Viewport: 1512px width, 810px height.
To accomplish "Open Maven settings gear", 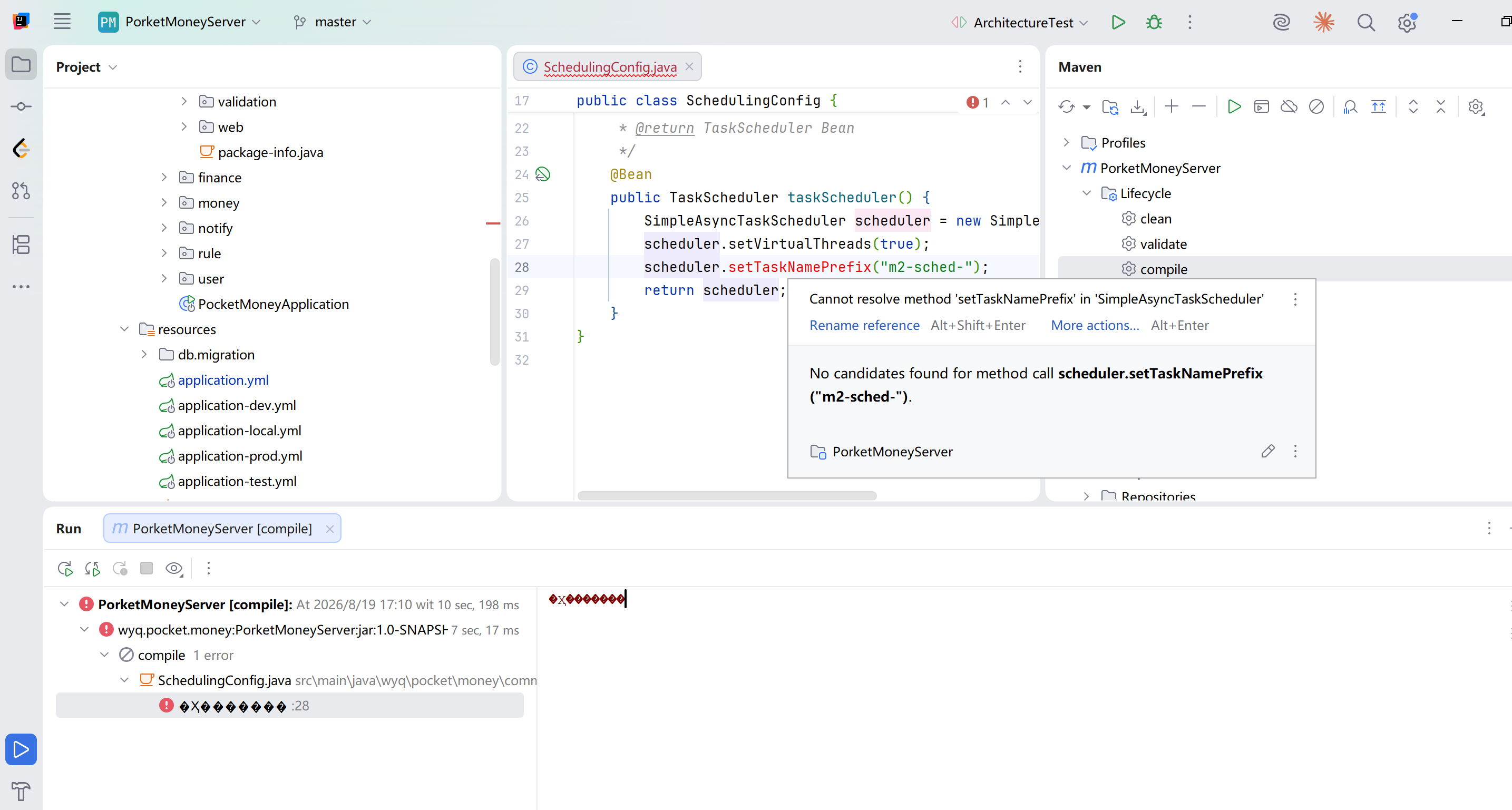I will (x=1476, y=107).
